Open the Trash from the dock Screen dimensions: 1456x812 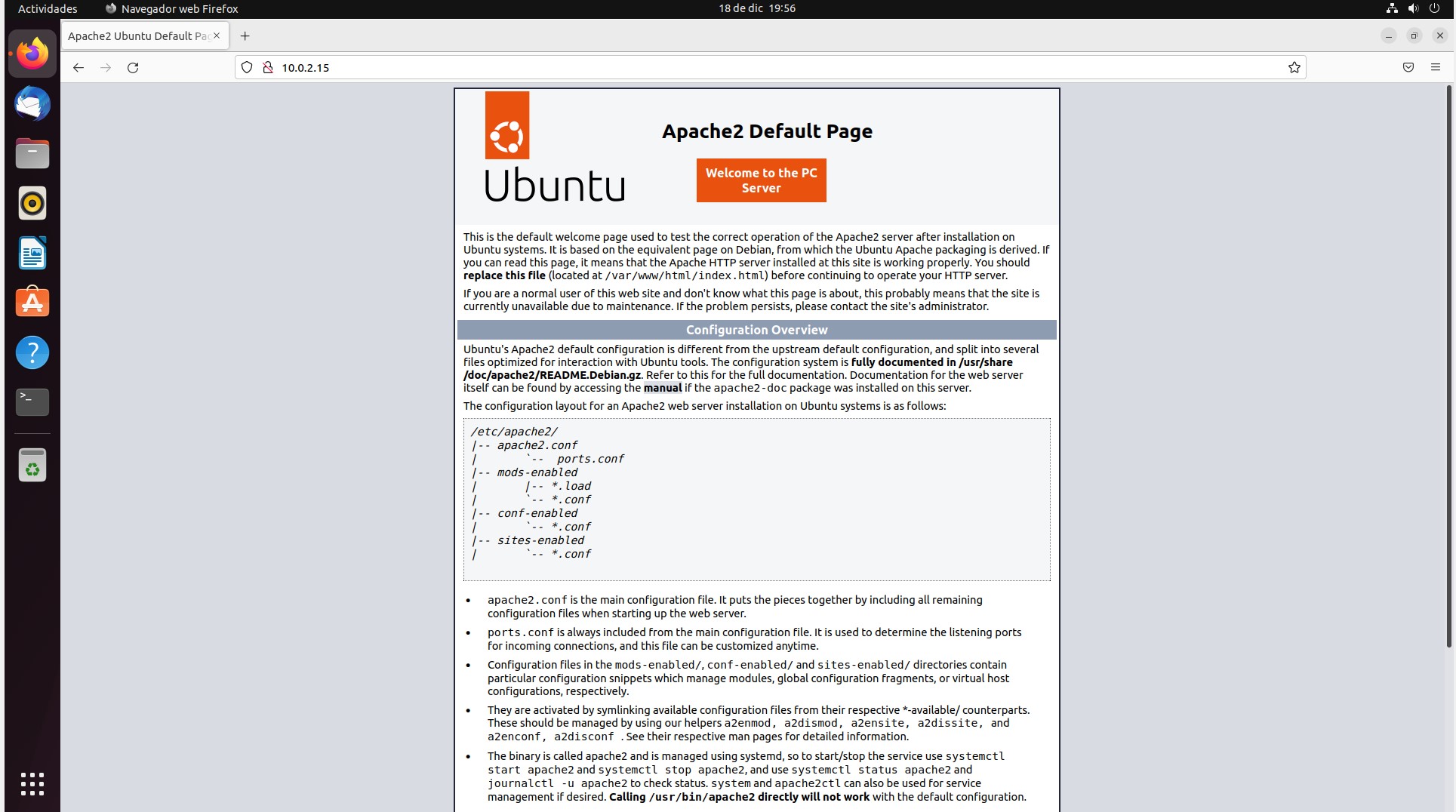click(32, 465)
